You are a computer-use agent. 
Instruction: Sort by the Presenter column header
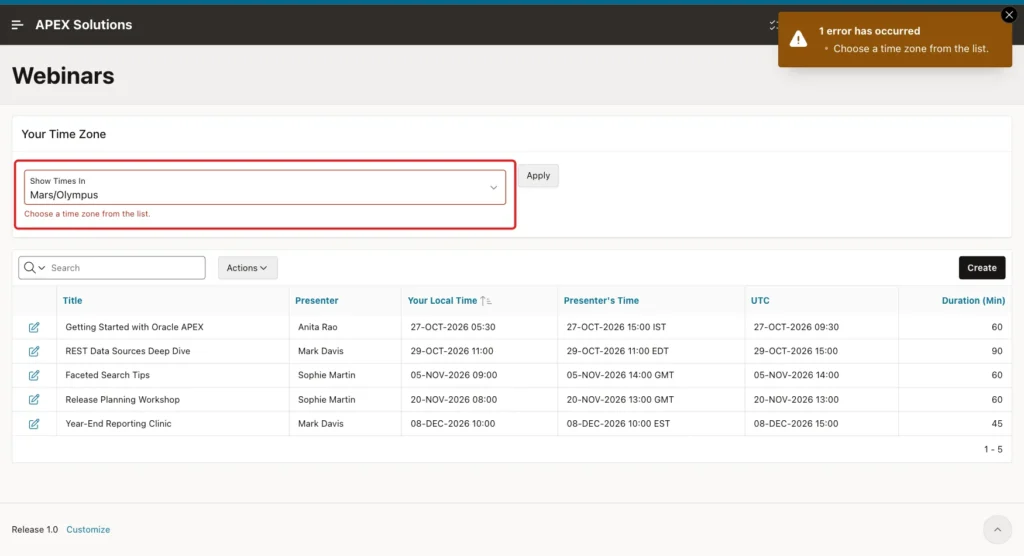[317, 301]
